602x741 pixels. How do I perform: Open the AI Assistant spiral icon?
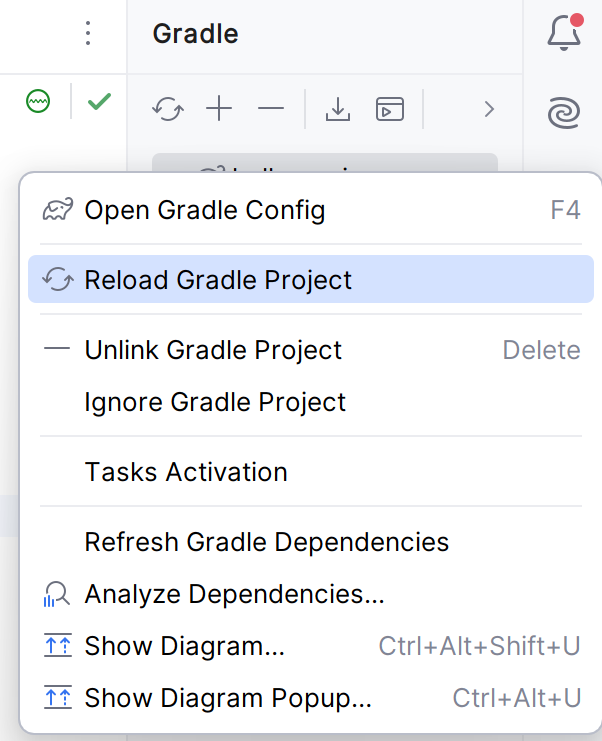pyautogui.click(x=565, y=111)
